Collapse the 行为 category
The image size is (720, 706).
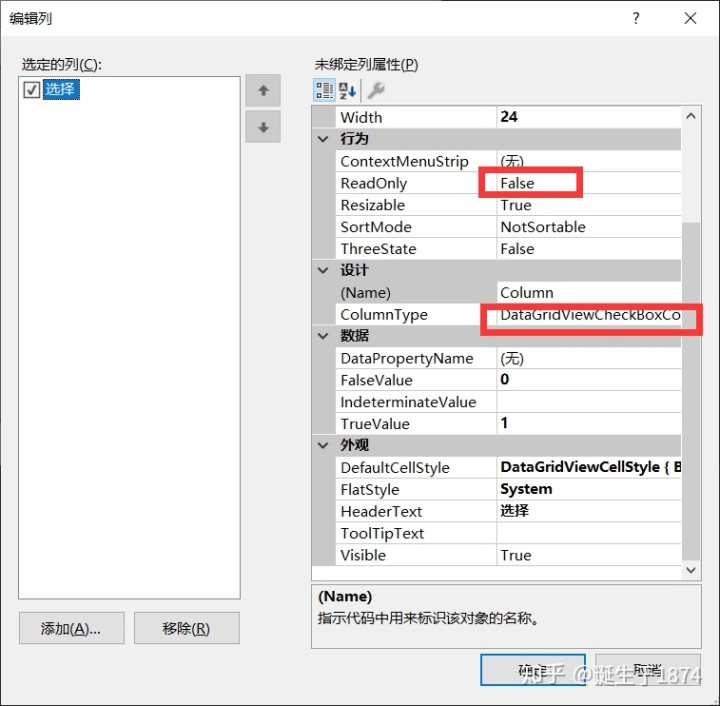(323, 139)
